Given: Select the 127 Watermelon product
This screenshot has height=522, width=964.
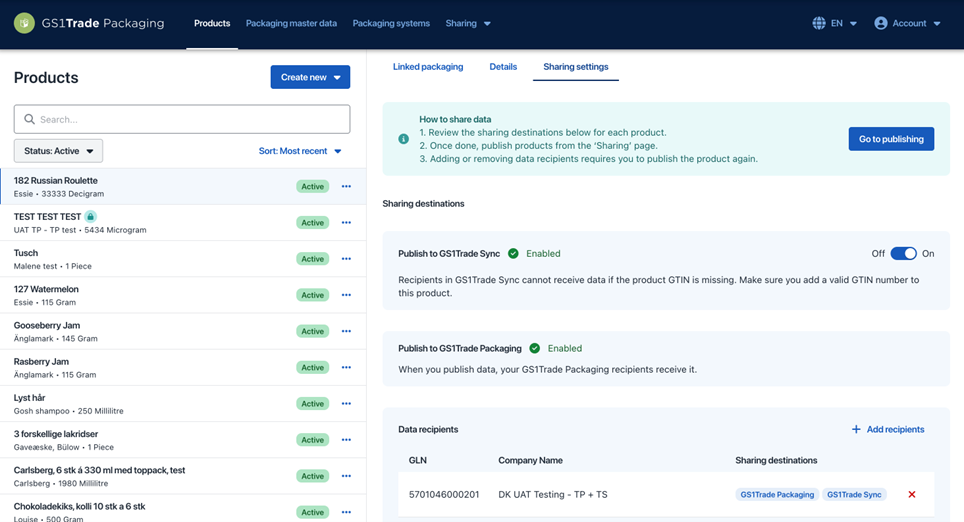Looking at the screenshot, I should coord(183,295).
